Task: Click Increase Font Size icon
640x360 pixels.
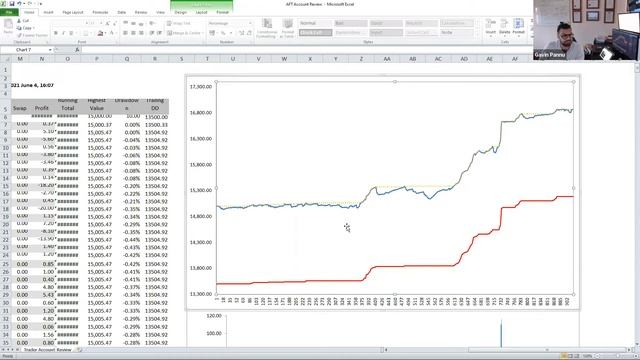Action: [108, 23]
